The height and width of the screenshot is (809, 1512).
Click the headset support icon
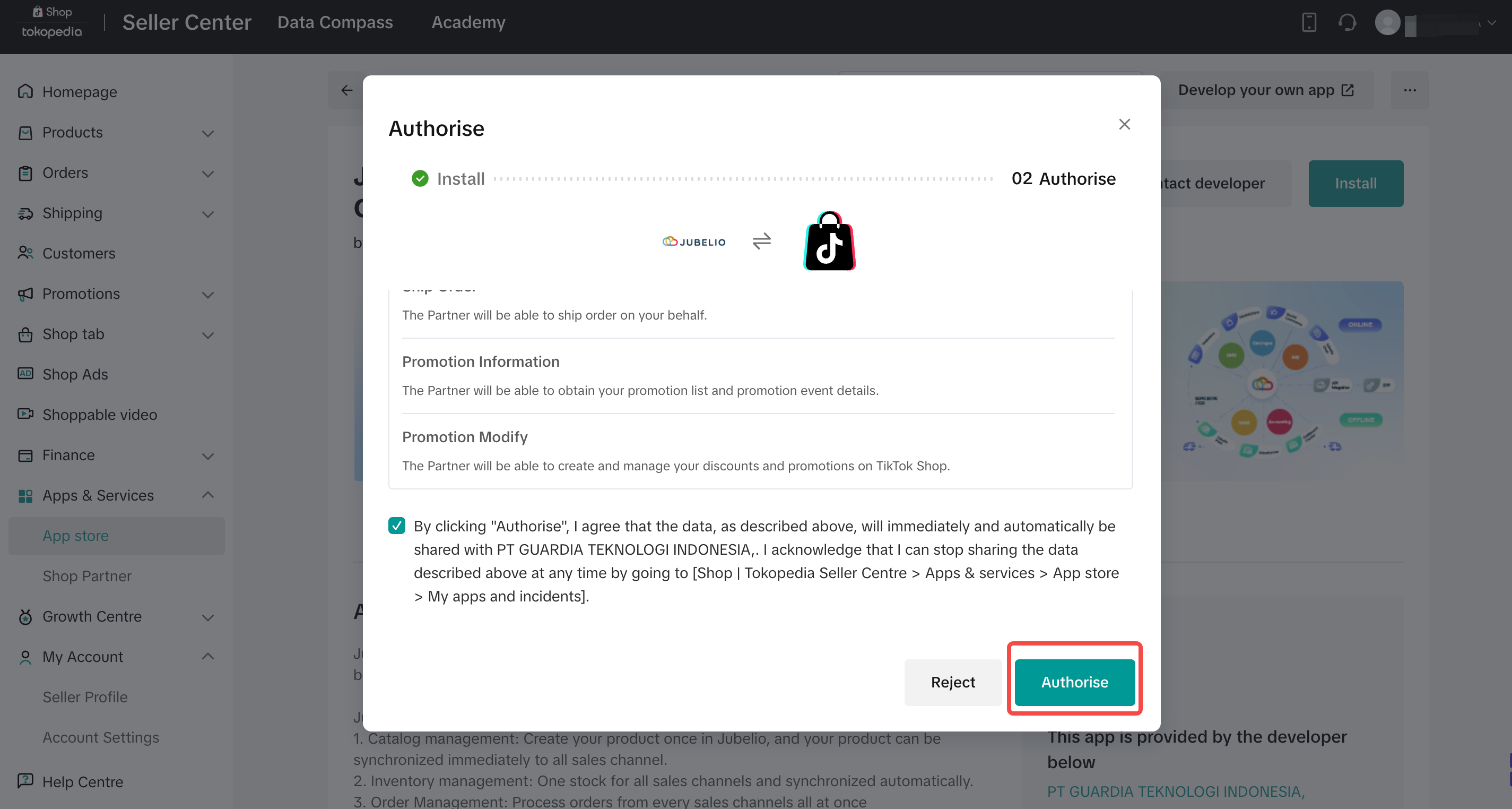1347,23
